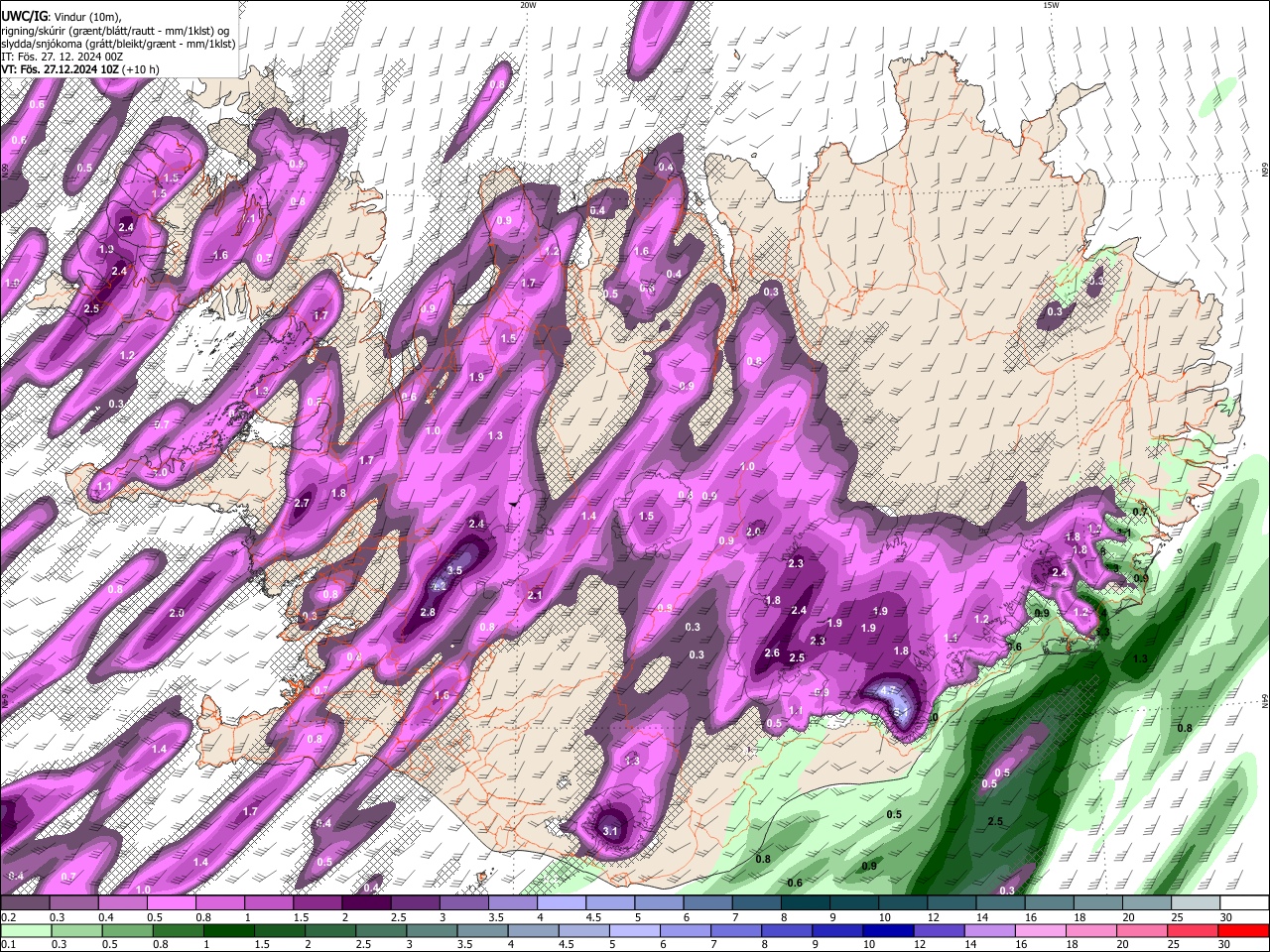
Task: Click the 'VT: Fös. 27.12.2024 10Z (+10 h)' line
Action: (80, 70)
